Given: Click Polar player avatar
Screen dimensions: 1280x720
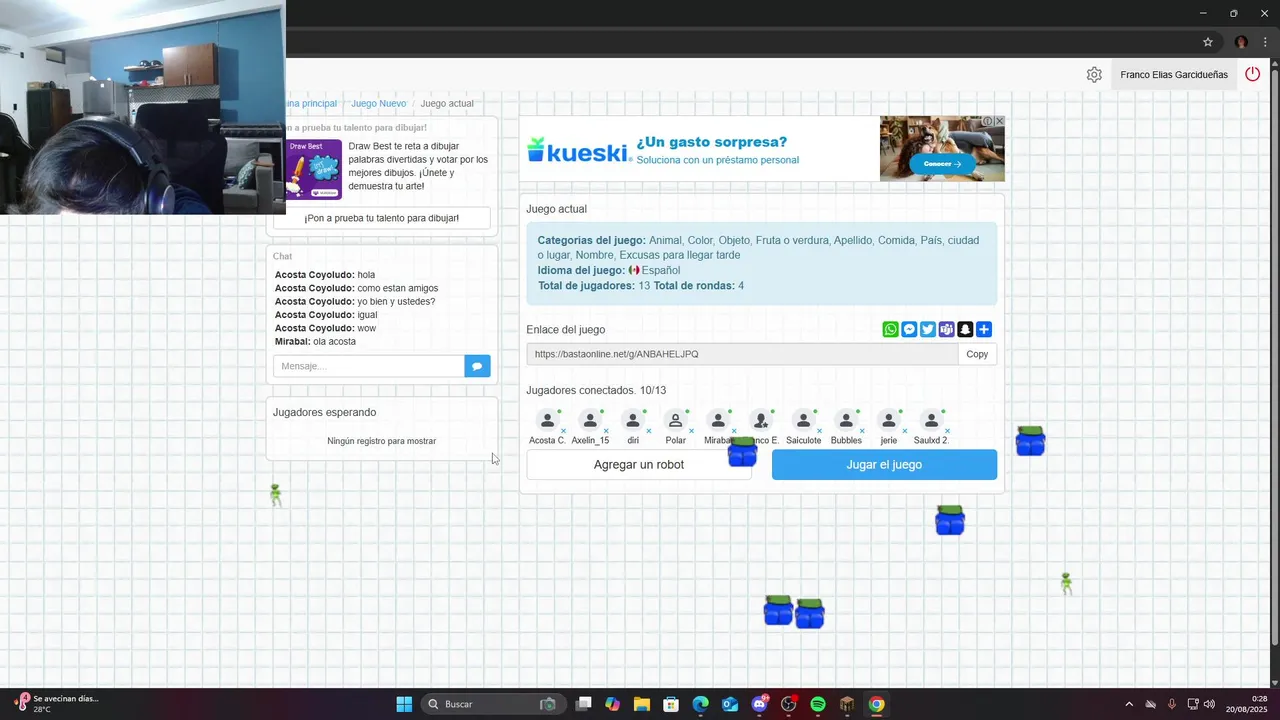Looking at the screenshot, I should pos(676,421).
